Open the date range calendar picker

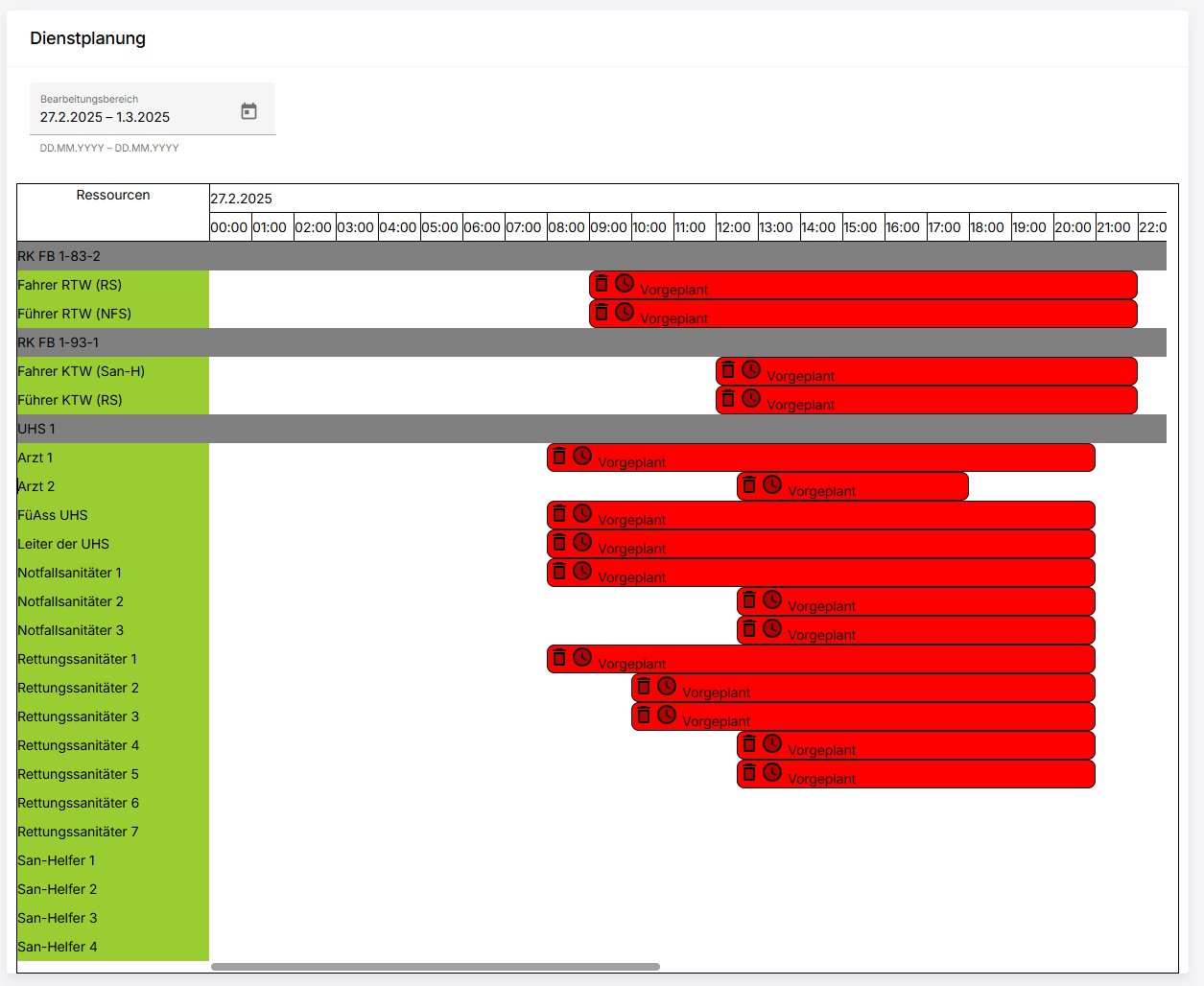click(x=248, y=111)
